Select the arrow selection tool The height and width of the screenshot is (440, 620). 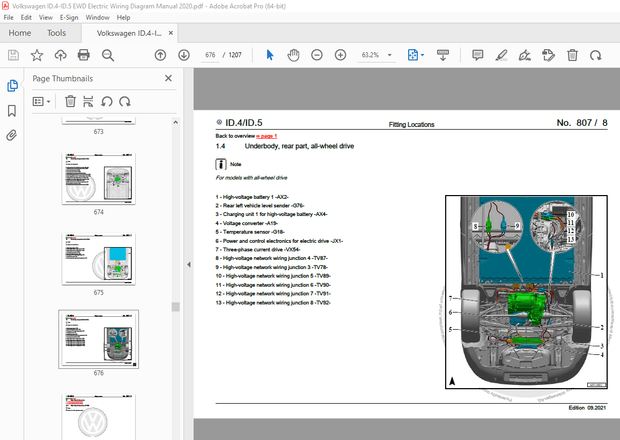(270, 55)
